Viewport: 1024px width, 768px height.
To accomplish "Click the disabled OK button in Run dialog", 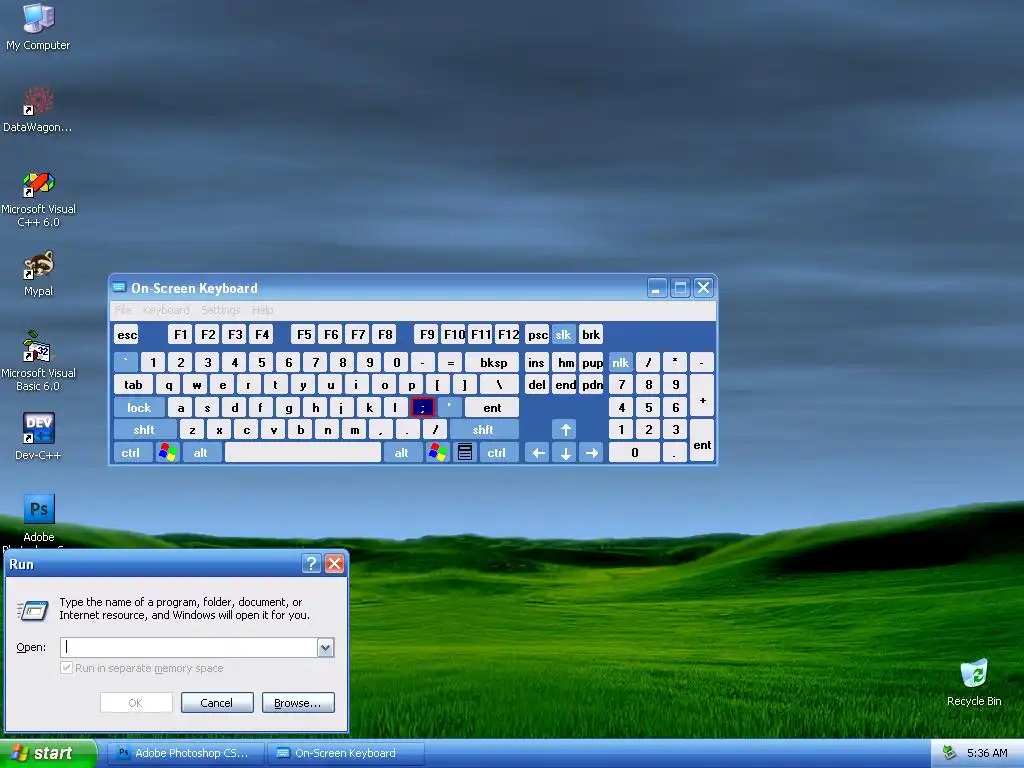I will [136, 703].
